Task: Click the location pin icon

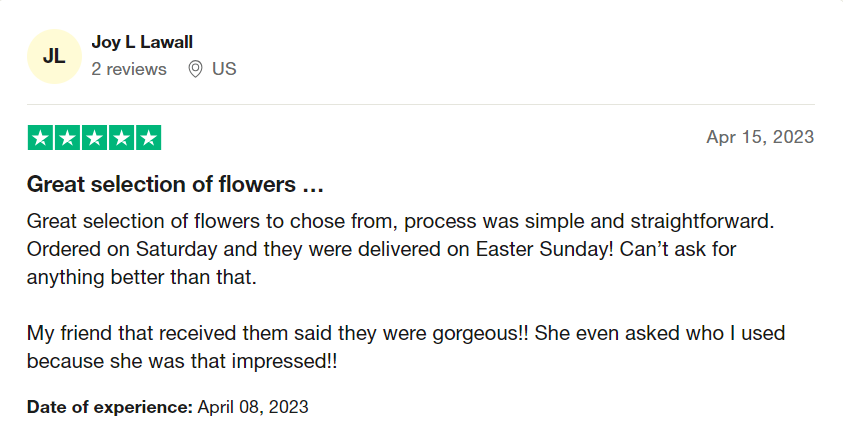Action: pos(196,69)
